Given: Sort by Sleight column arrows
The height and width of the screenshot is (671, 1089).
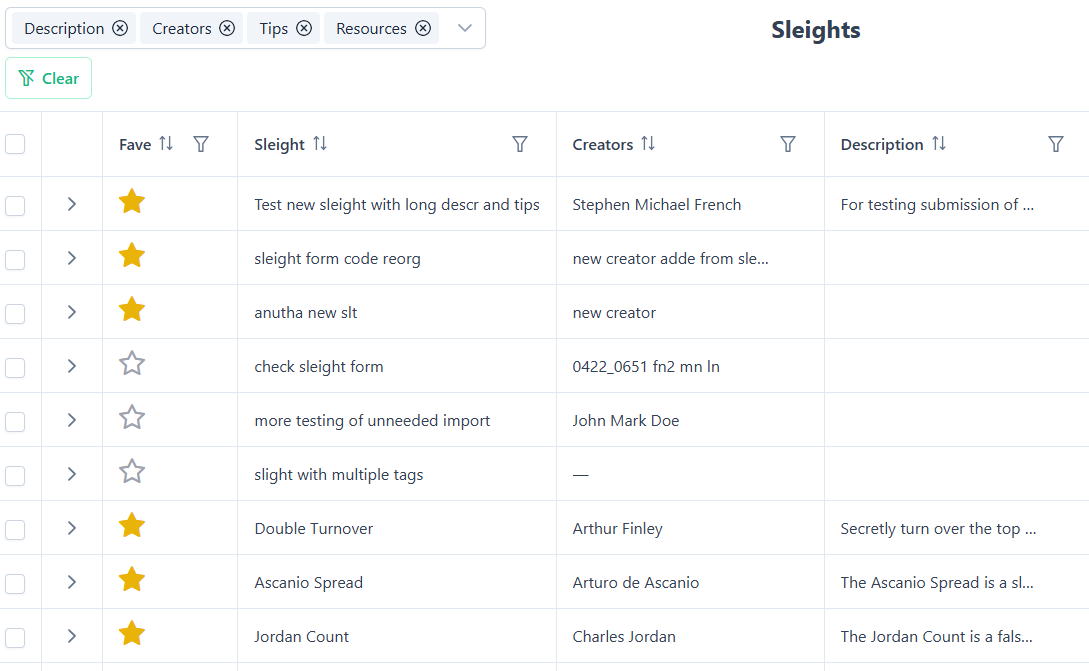Looking at the screenshot, I should [320, 144].
